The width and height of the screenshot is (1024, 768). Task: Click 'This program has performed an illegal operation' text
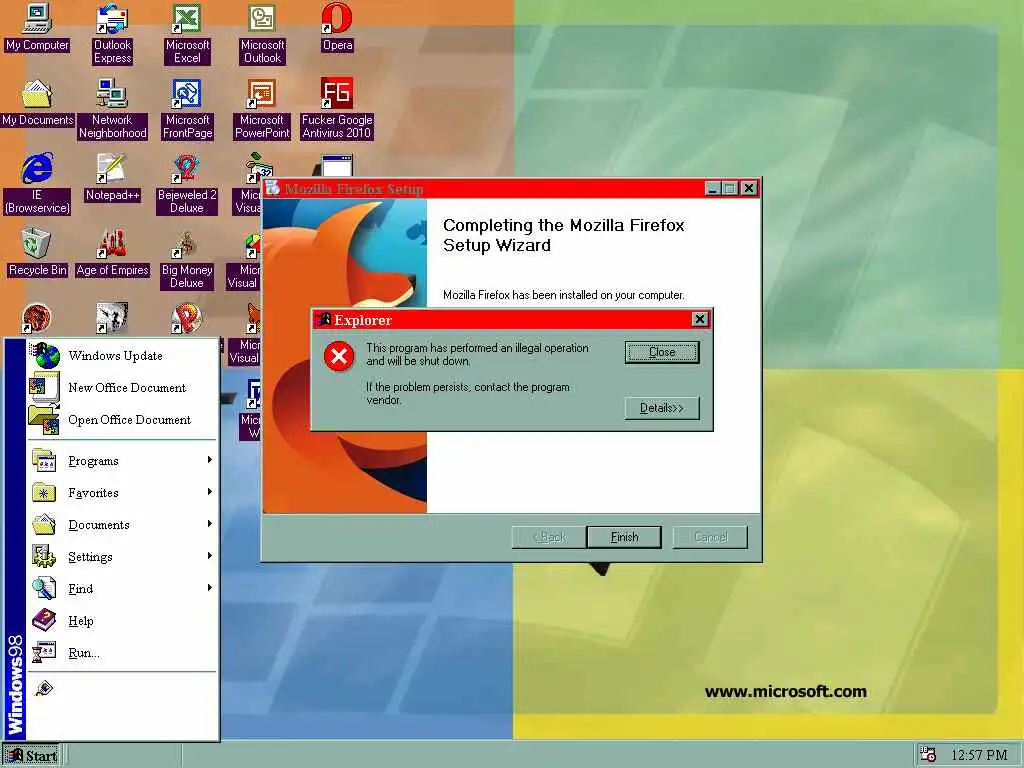pyautogui.click(x=477, y=355)
